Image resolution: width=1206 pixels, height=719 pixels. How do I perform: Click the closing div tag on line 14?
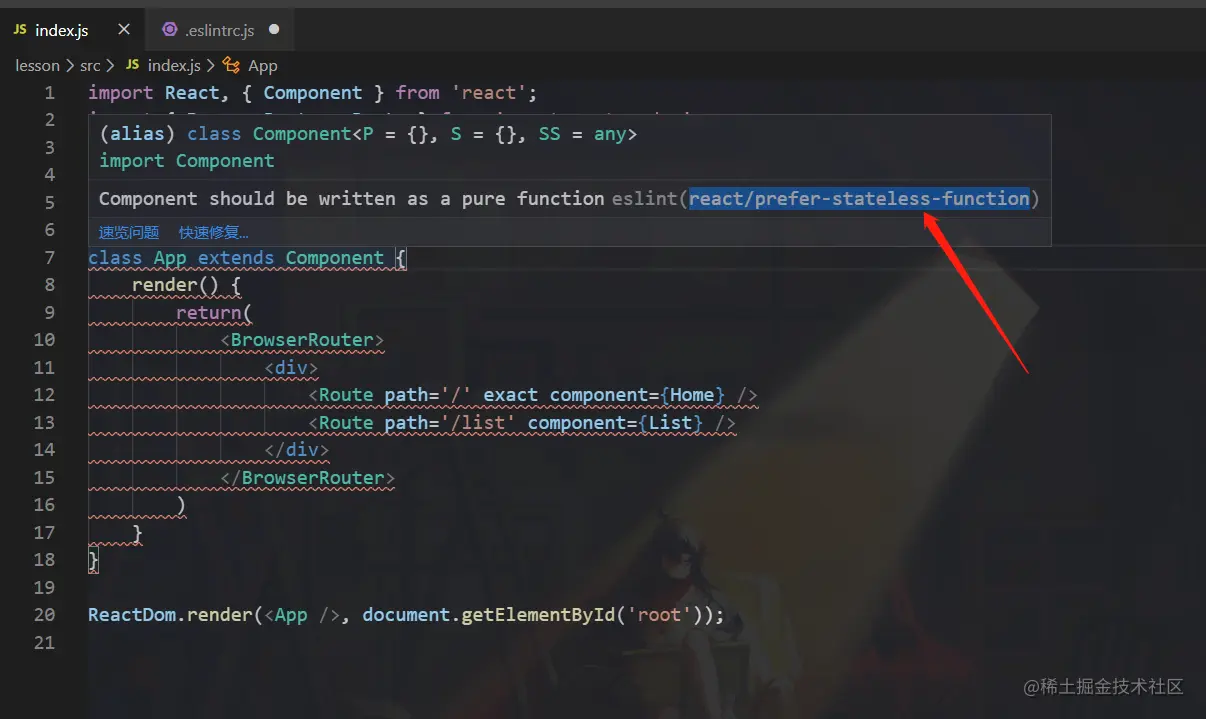[297, 450]
